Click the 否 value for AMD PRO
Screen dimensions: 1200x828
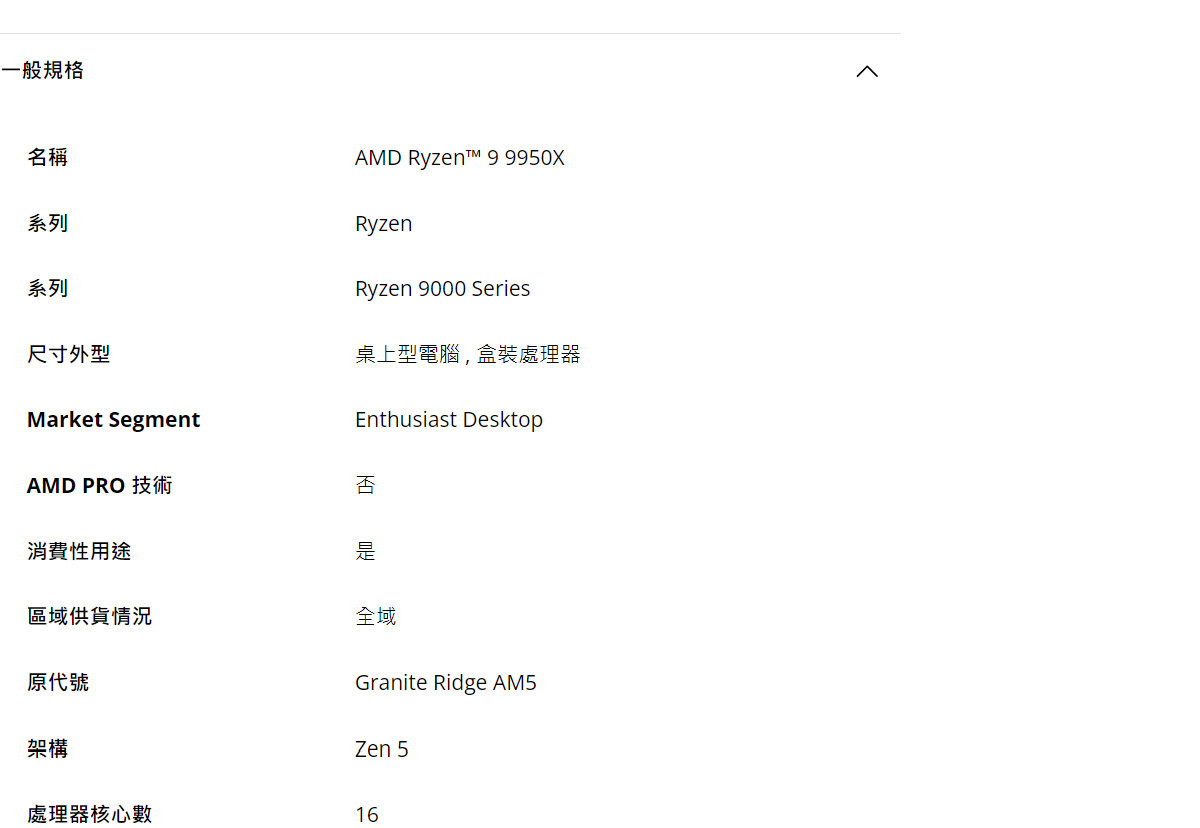coord(366,485)
